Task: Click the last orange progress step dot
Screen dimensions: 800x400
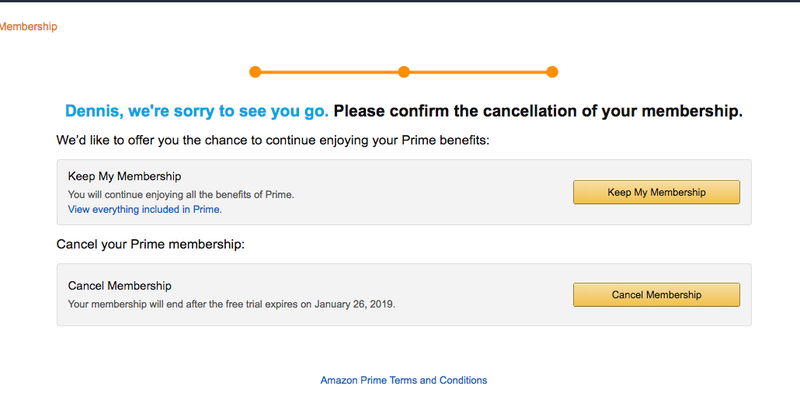Action: tap(552, 72)
